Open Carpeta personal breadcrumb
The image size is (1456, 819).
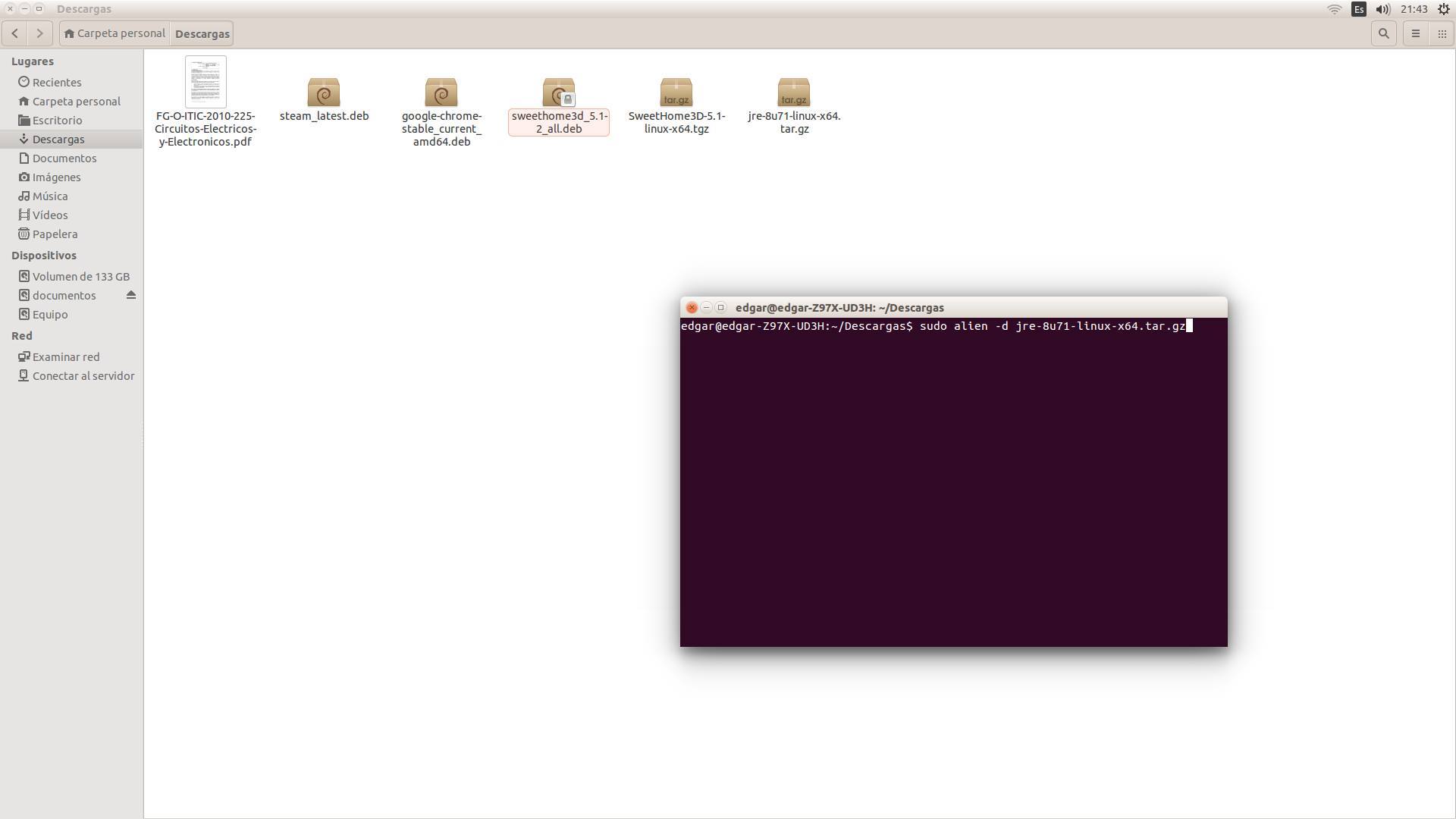[x=115, y=33]
